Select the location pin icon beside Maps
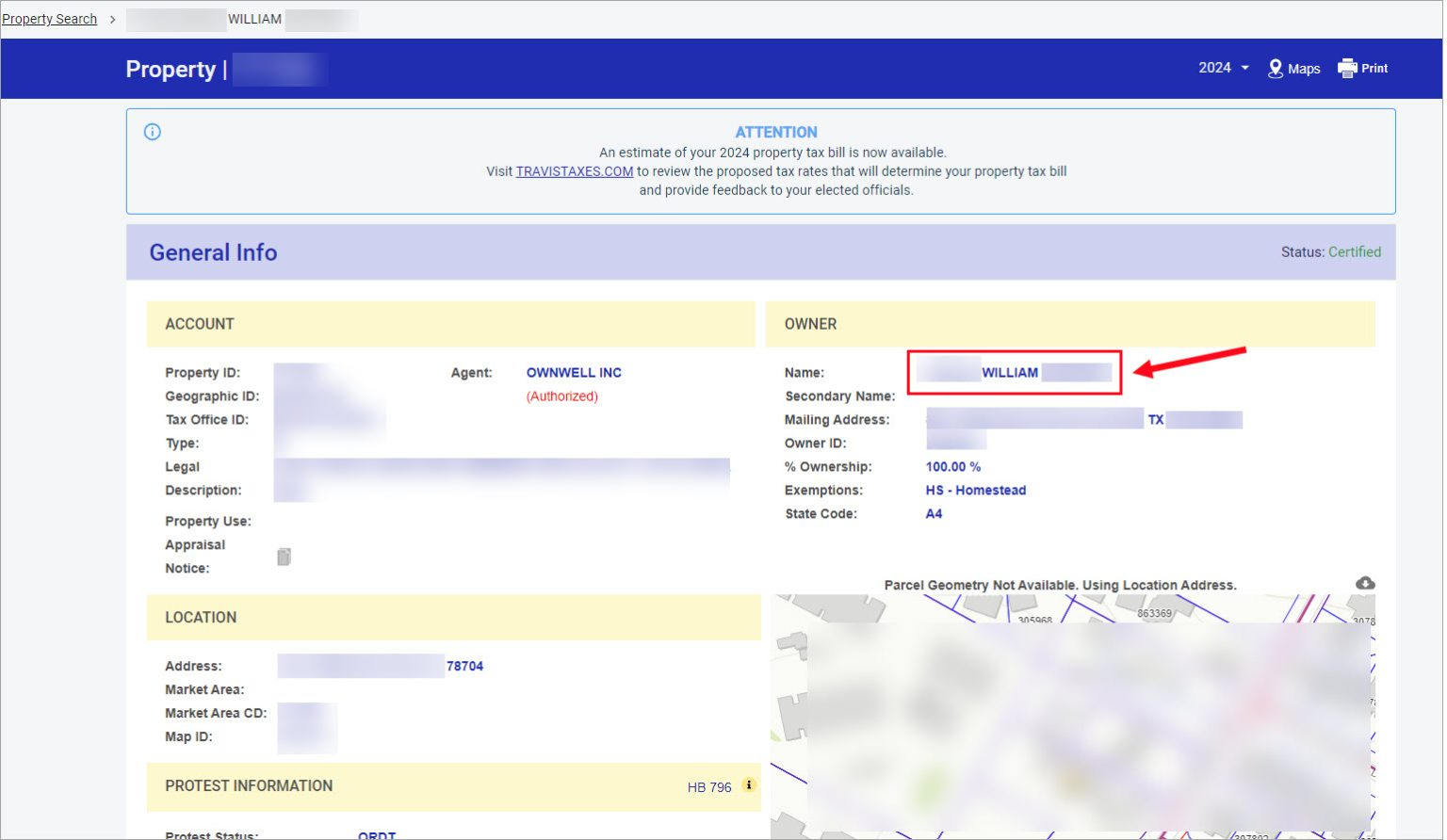Image resolution: width=1447 pixels, height=840 pixels. [1276, 68]
